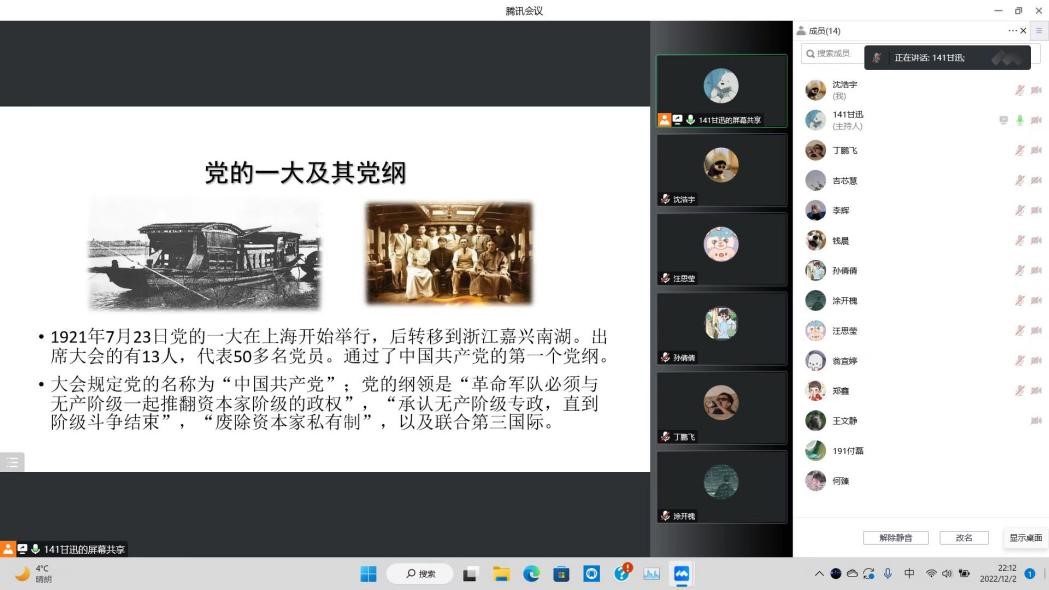
Task: Switch the 中 input method indicator
Action: click(909, 574)
